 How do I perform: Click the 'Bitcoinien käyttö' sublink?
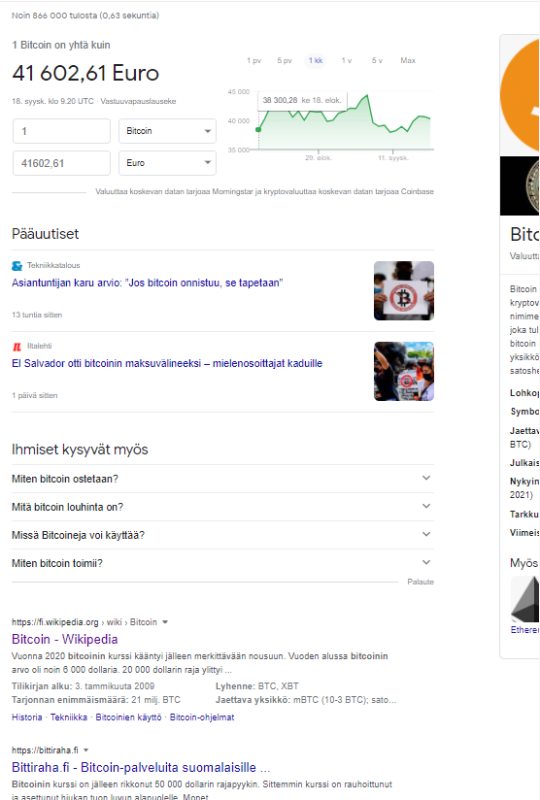[129, 717]
